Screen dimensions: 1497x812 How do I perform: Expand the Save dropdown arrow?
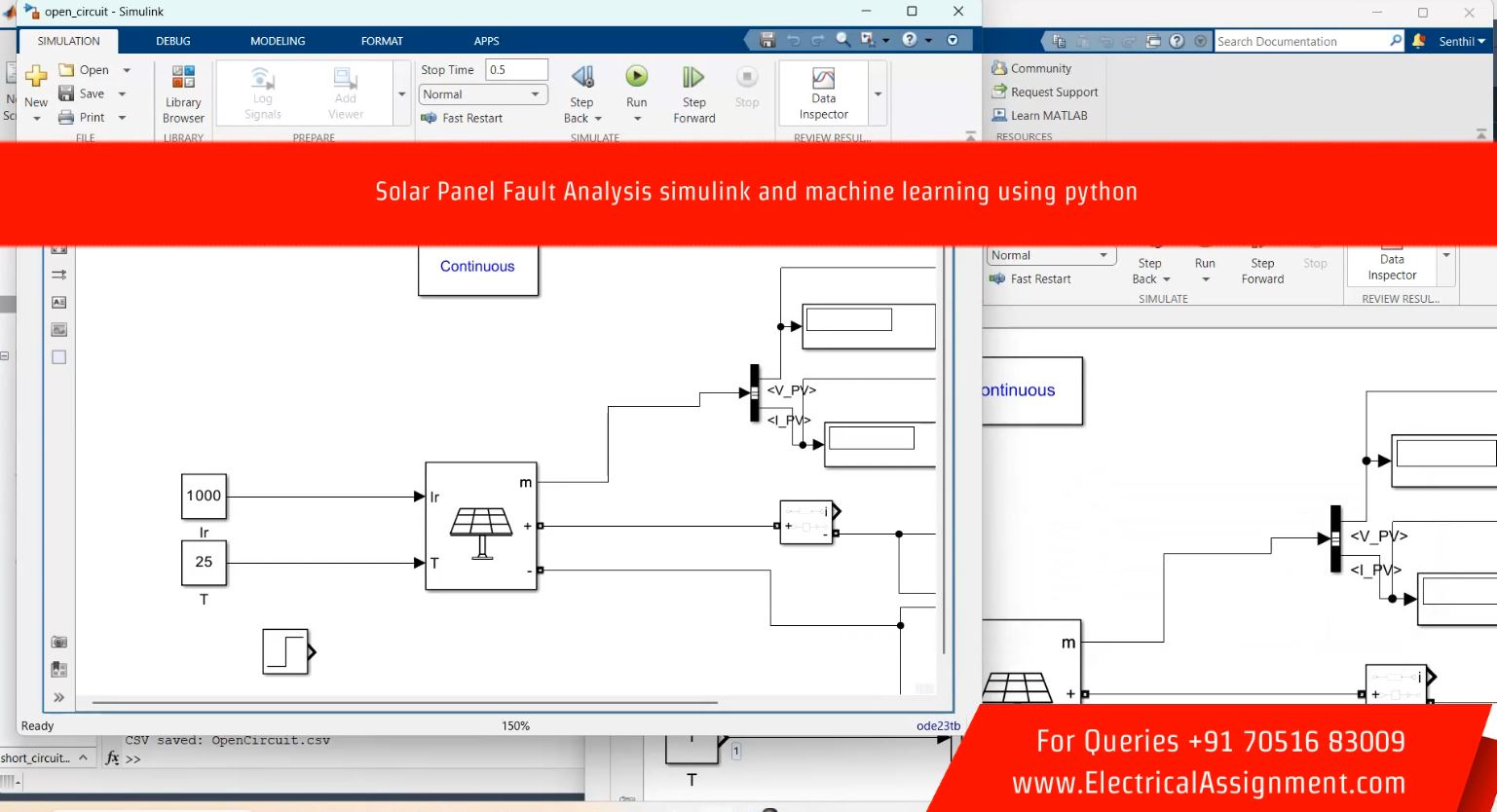(x=123, y=94)
